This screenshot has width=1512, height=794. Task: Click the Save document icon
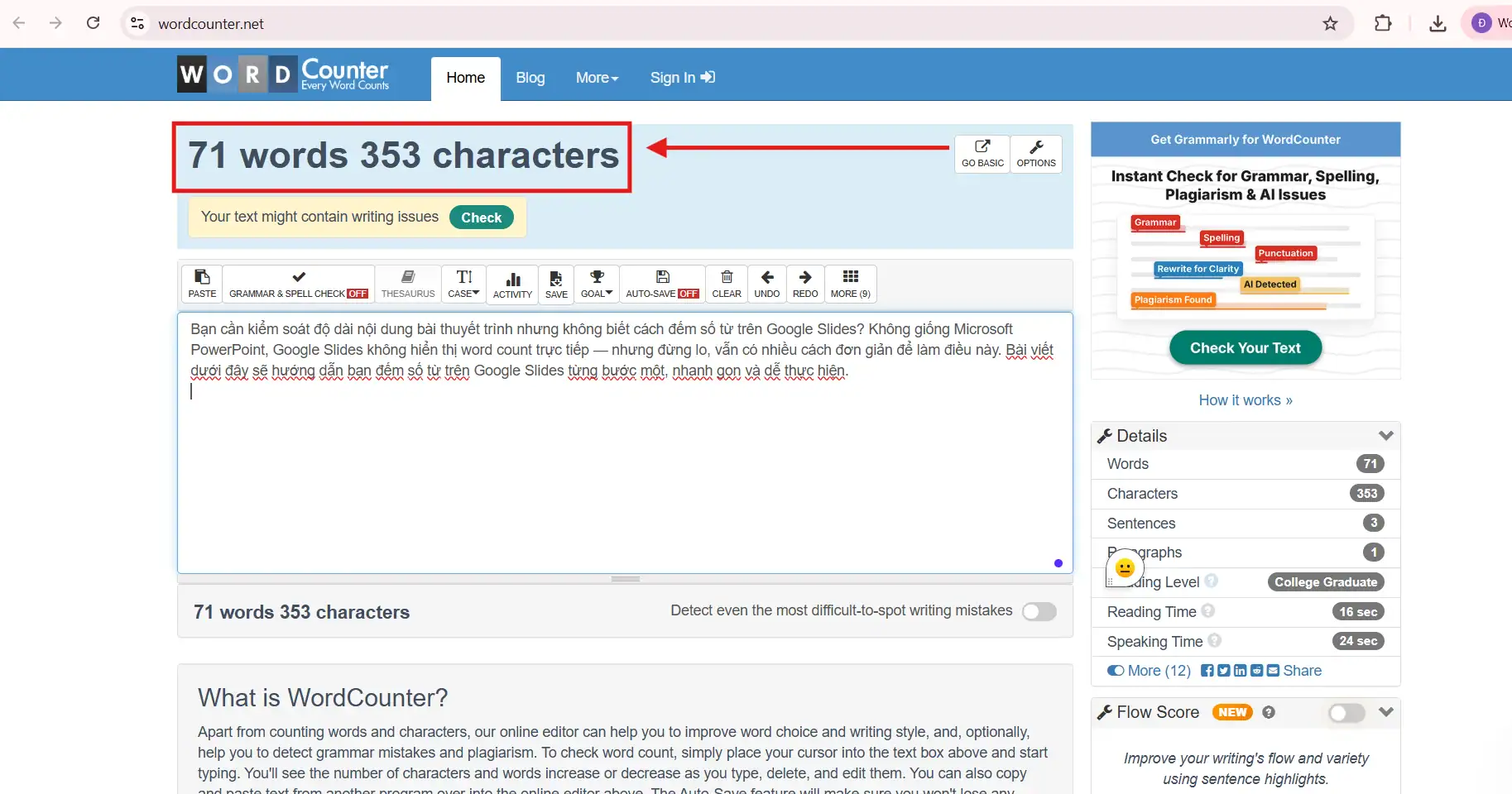tap(556, 284)
